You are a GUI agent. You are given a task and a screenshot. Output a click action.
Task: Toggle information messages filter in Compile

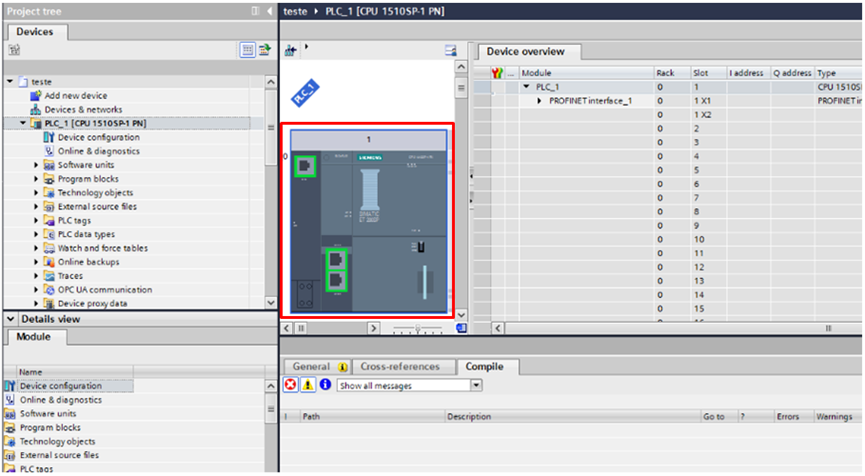[325, 385]
